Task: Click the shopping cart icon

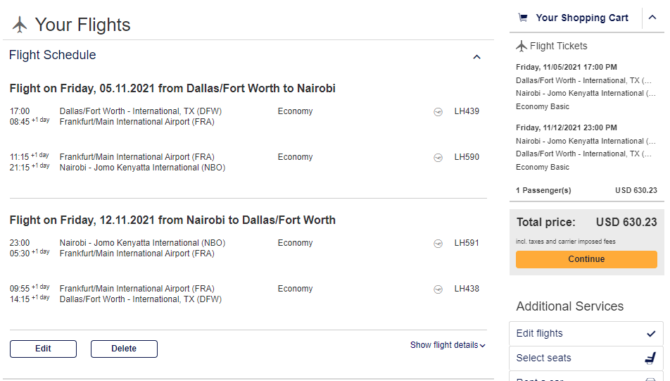Action: coord(523,18)
